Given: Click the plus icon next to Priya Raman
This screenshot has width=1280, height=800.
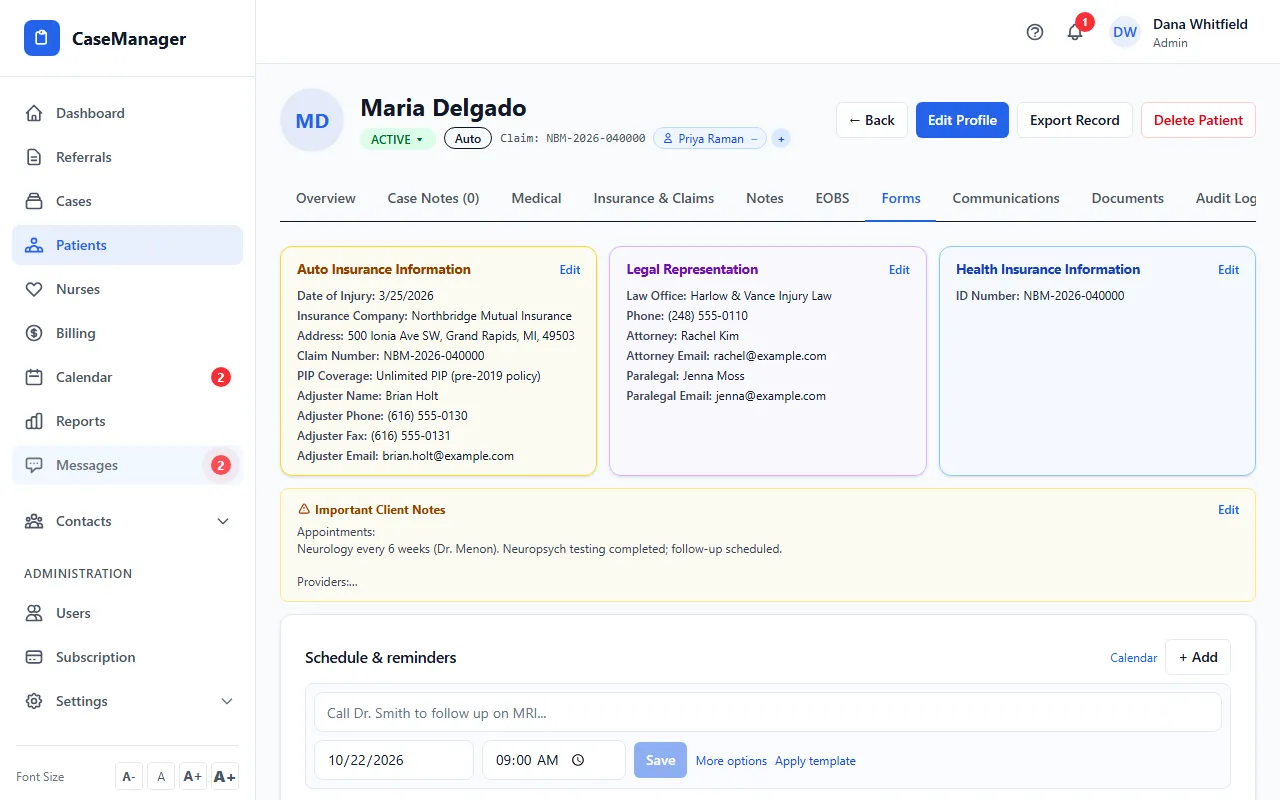Looking at the screenshot, I should click(781, 139).
